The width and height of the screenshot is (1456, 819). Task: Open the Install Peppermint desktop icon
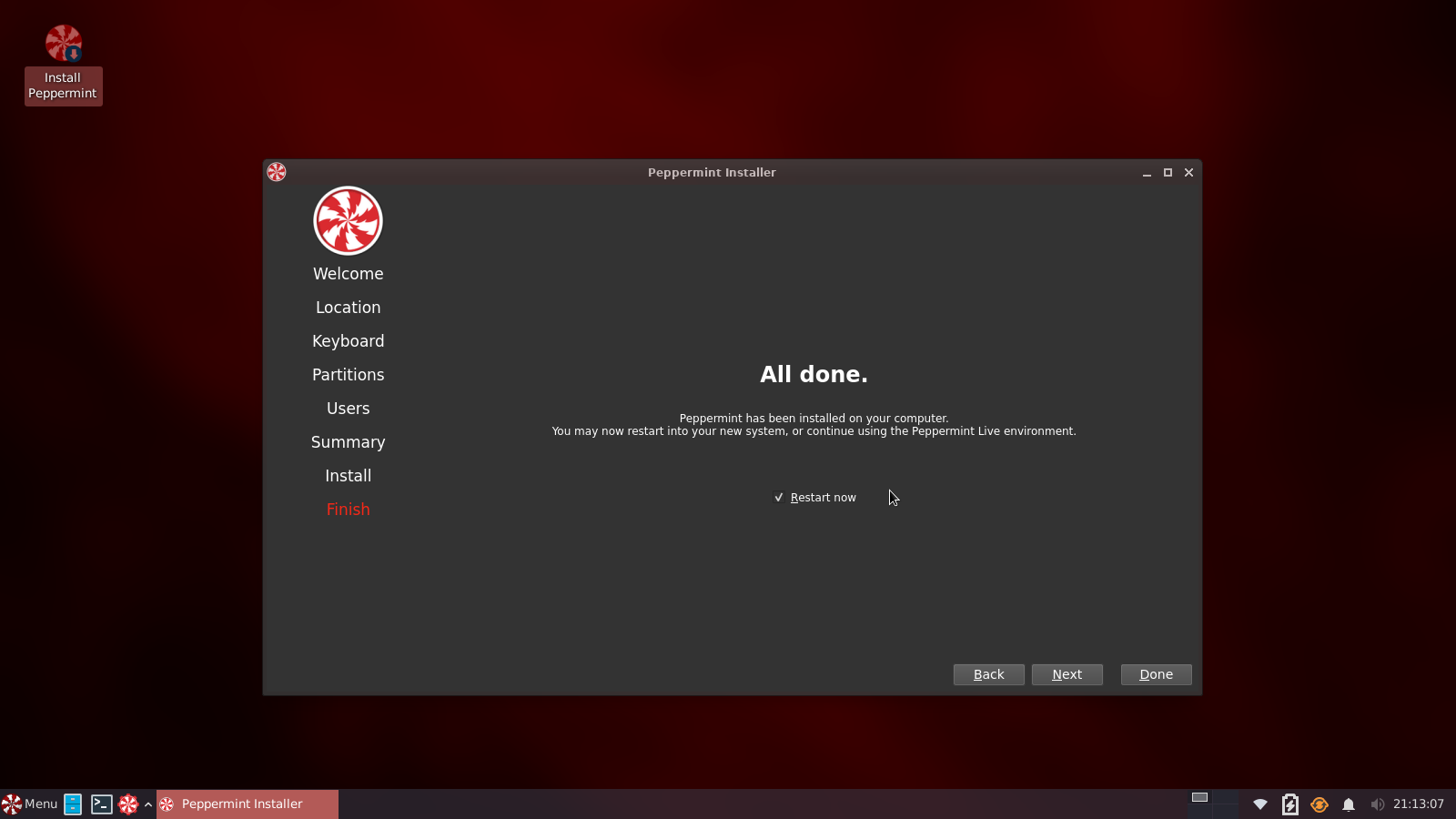coord(62,43)
